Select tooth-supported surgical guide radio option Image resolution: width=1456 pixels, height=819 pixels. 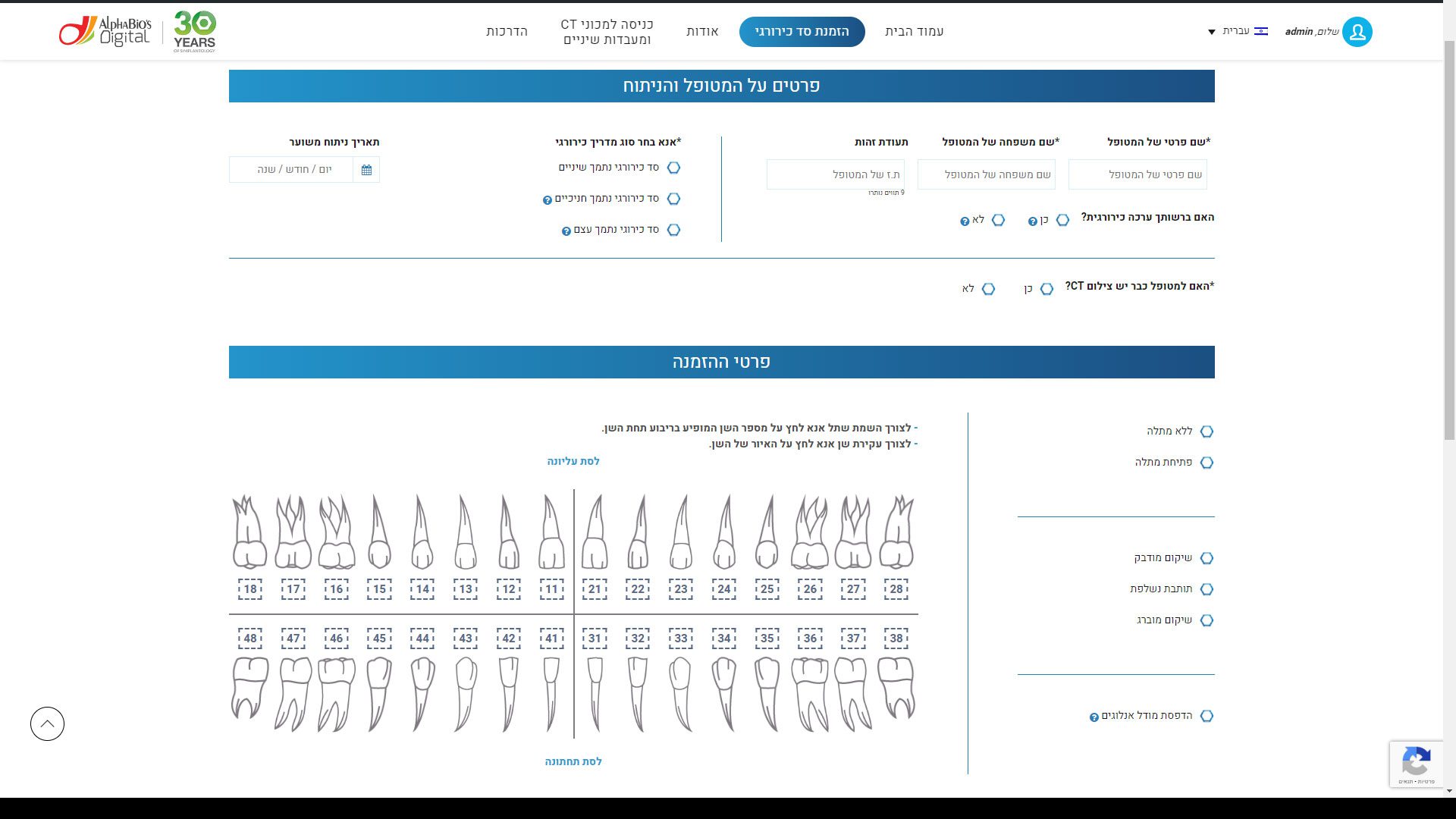click(x=673, y=168)
